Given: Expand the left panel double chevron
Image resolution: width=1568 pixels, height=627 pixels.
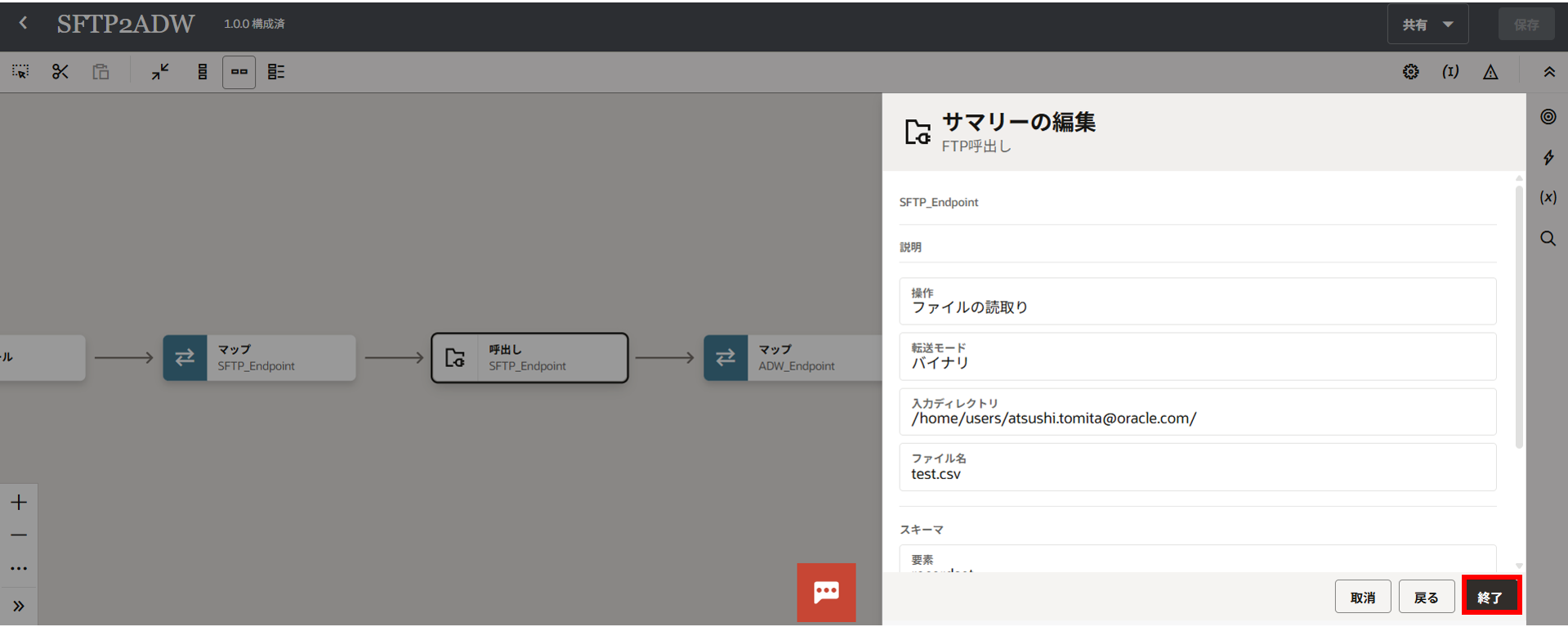Looking at the screenshot, I should (19, 606).
